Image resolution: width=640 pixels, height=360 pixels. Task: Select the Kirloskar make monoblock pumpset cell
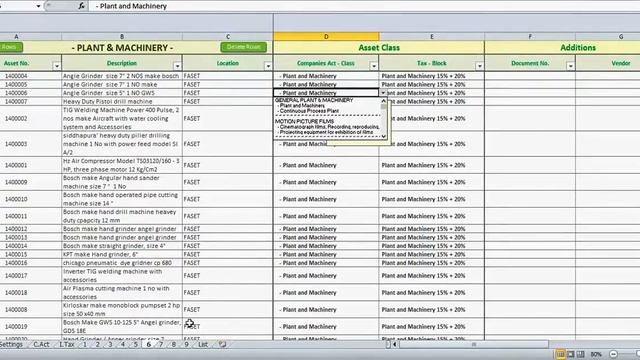point(122,309)
